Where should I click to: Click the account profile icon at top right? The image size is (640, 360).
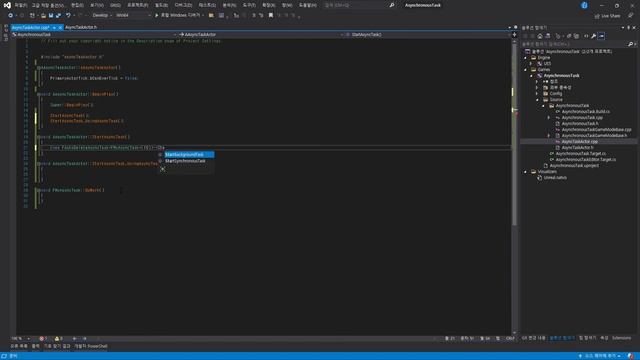click(x=584, y=5)
